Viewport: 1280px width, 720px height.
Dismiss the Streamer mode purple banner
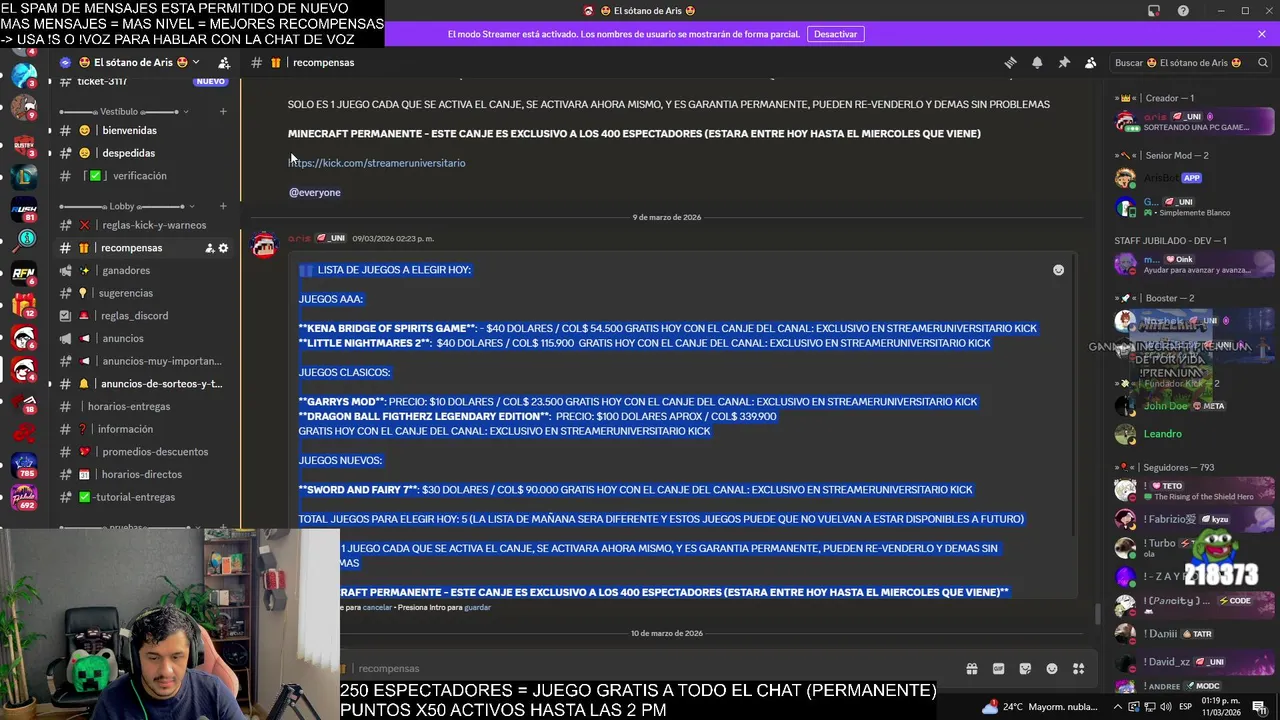point(1262,34)
